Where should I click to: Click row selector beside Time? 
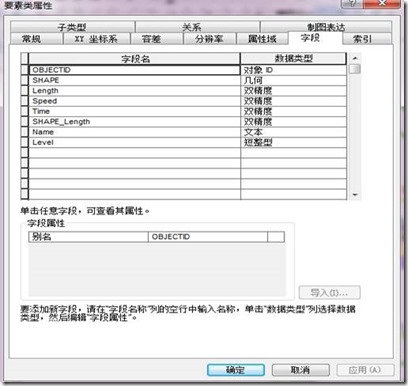pyautogui.click(x=25, y=111)
